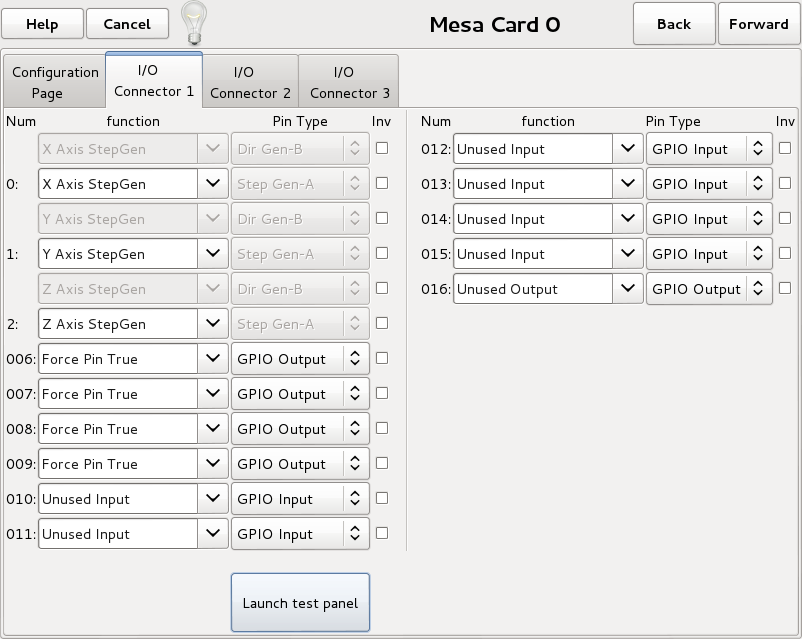This screenshot has width=802, height=639.
Task: Click pin 0 X Axis StepGen text field
Action: (118, 184)
